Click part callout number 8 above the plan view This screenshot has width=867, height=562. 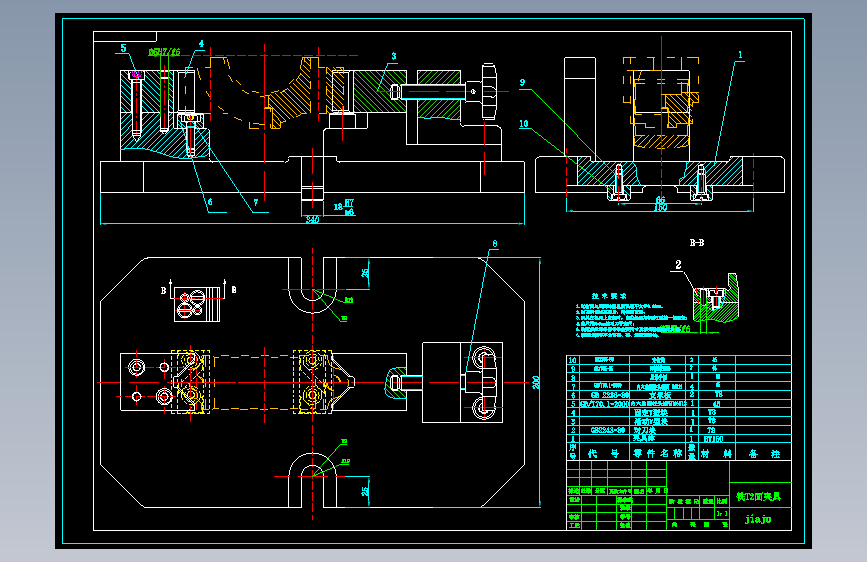tap(494, 243)
